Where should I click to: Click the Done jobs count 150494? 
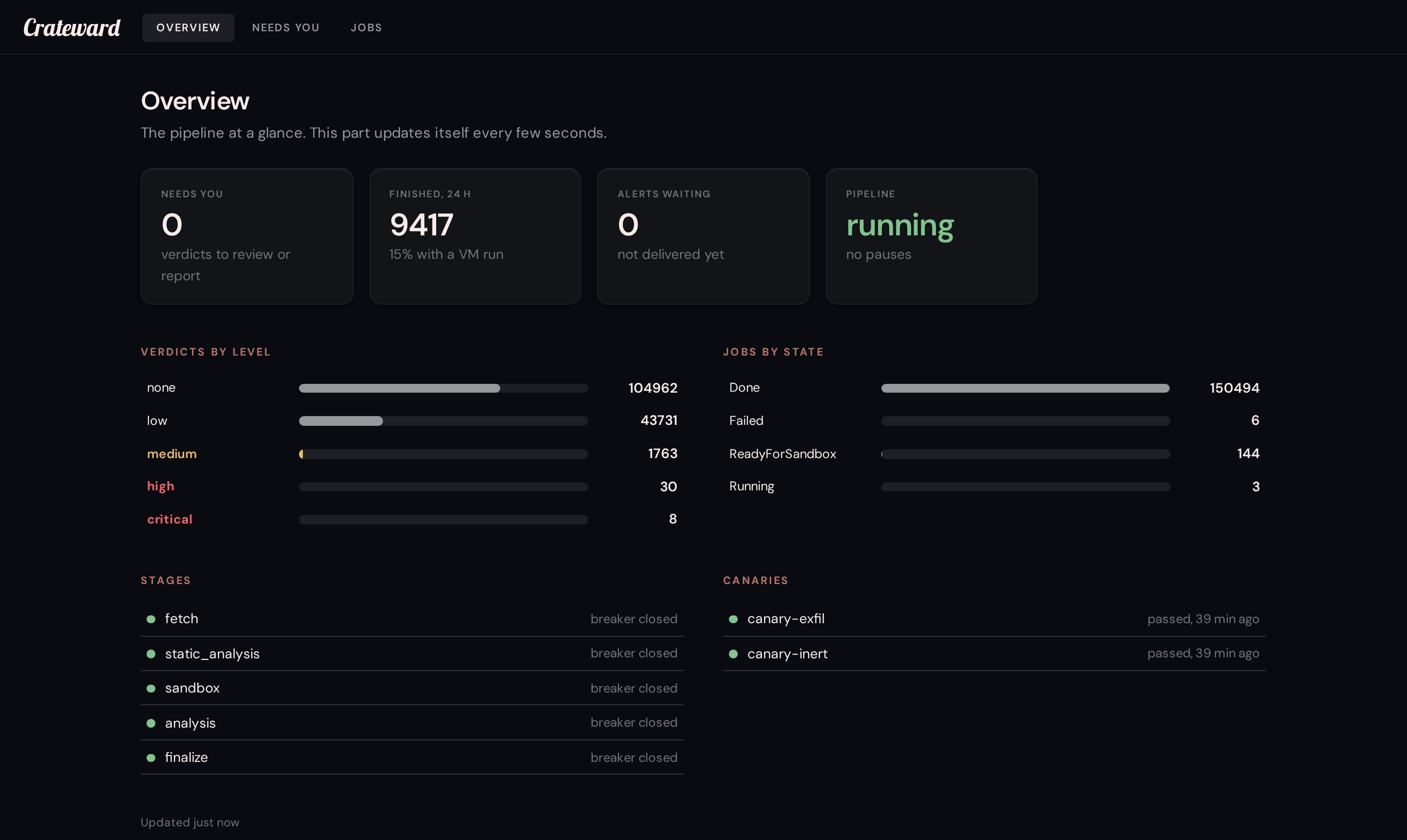pos(1235,388)
